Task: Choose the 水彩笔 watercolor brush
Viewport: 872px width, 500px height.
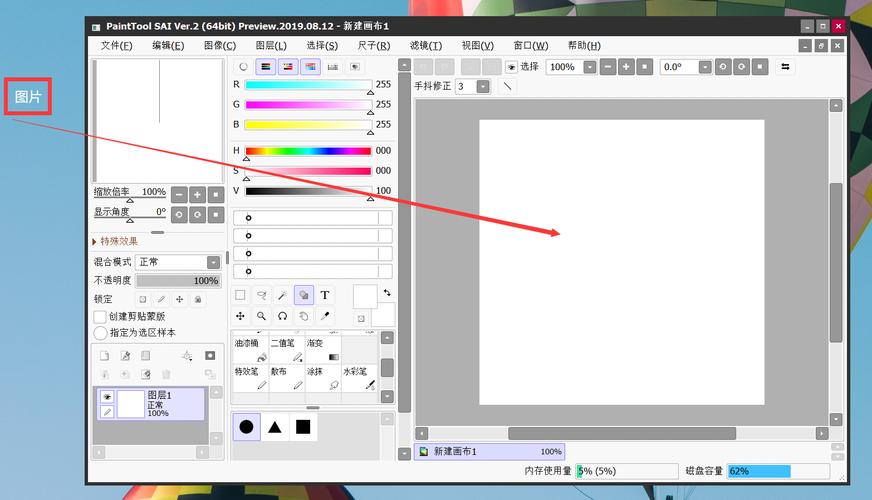Action: point(359,378)
